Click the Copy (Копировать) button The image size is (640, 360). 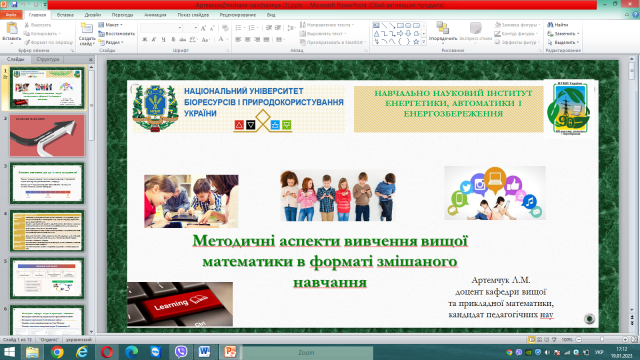[x=42, y=33]
